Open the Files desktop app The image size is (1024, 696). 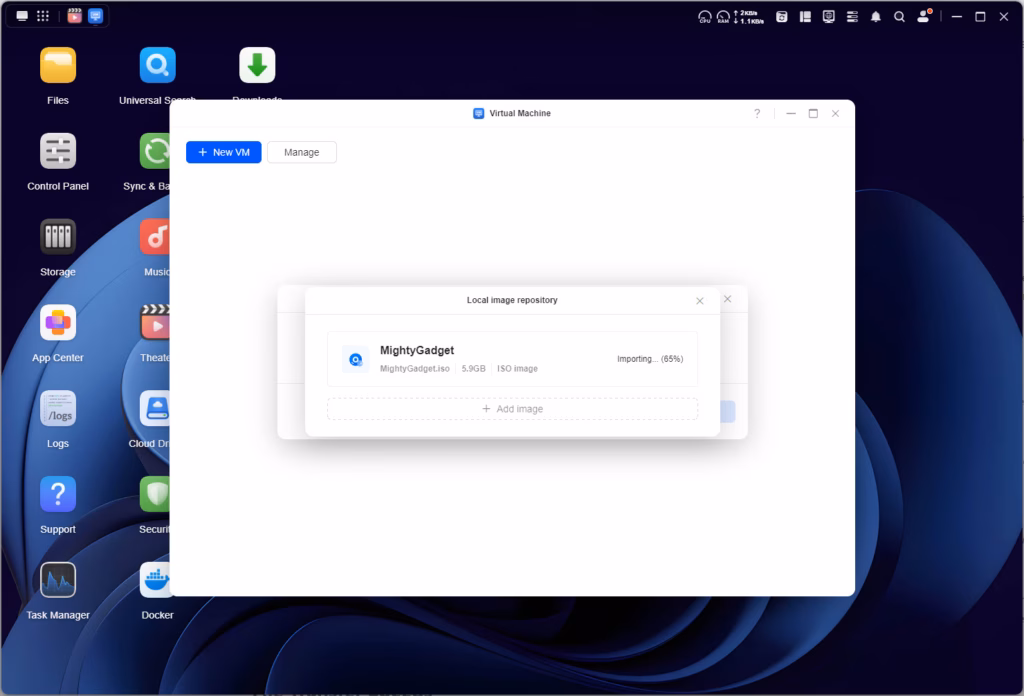(x=58, y=66)
